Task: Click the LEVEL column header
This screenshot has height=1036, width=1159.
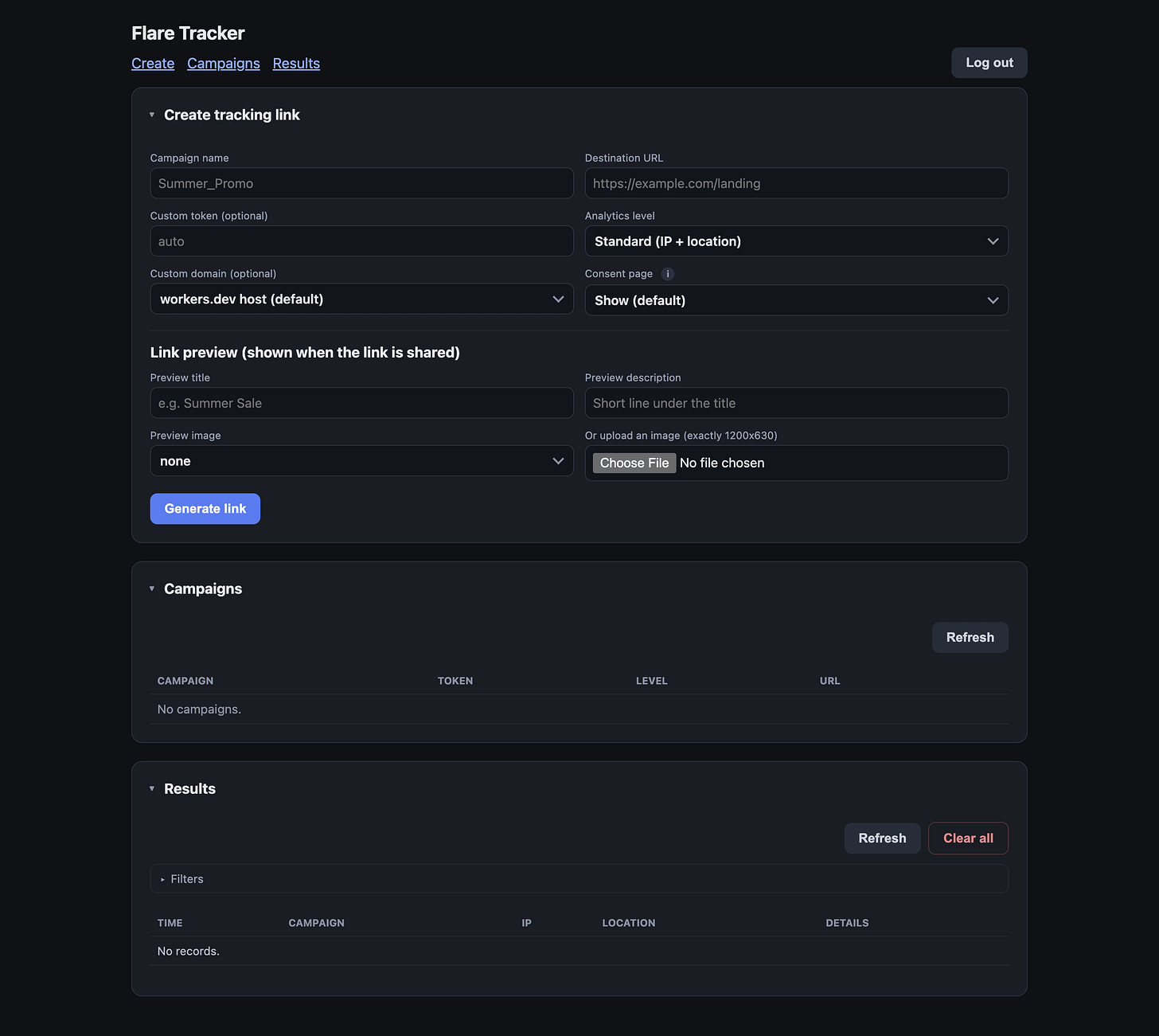Action: point(651,681)
